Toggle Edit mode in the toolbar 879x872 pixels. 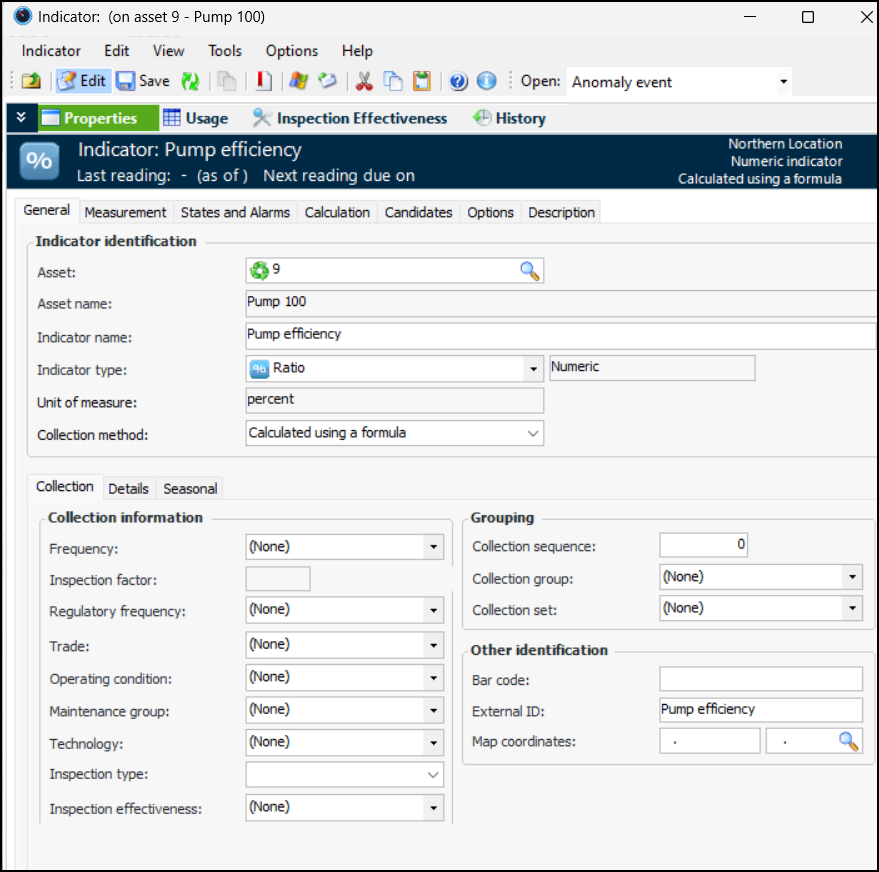click(x=81, y=82)
